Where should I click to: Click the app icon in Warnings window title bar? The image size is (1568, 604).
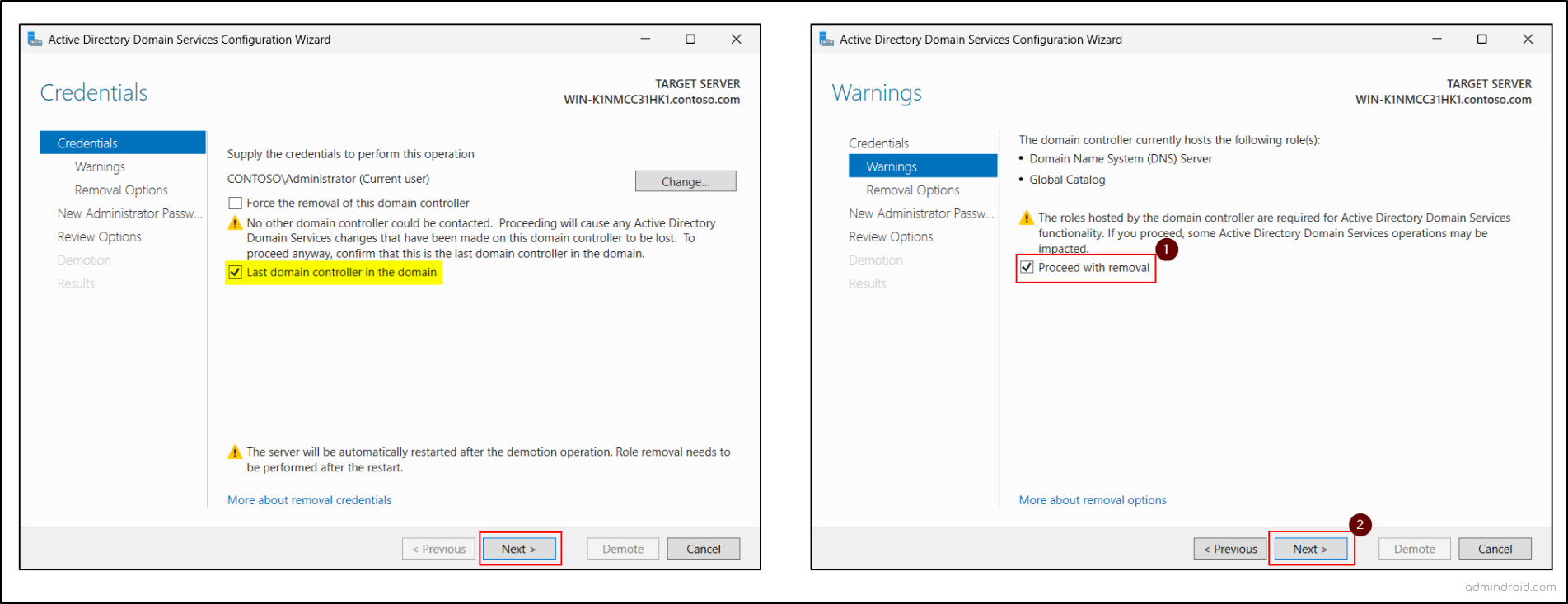826,39
